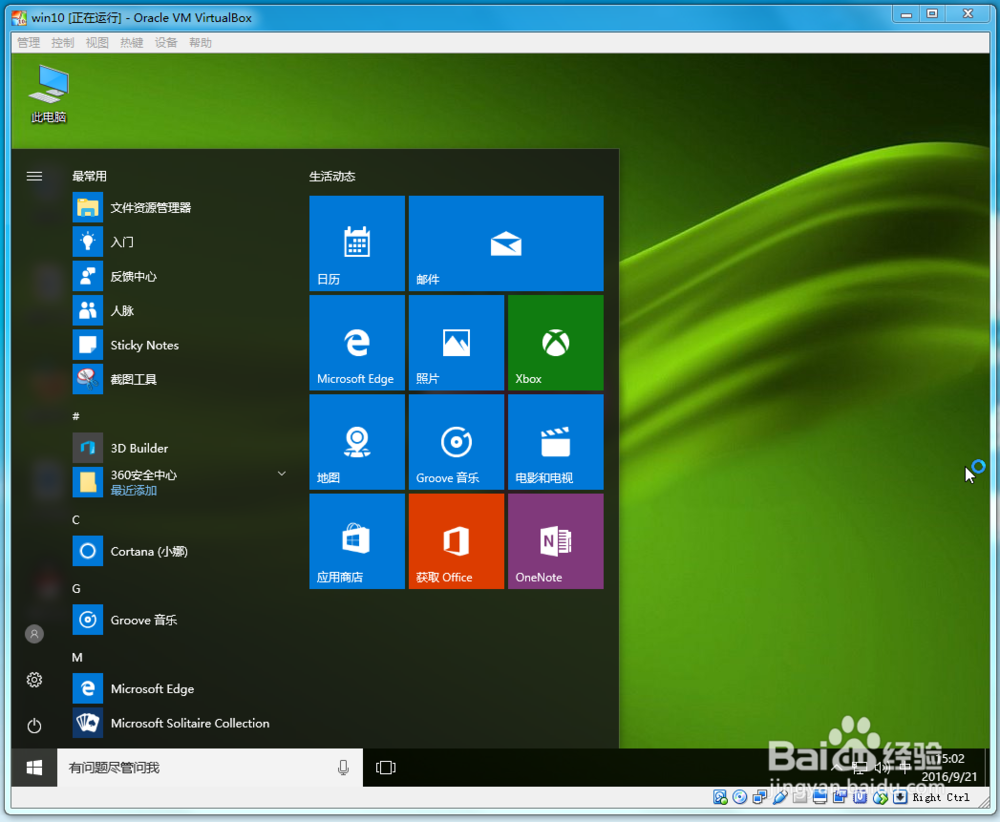The height and width of the screenshot is (822, 1000).
Task: Open the 获取 Office tile
Action: coord(456,541)
